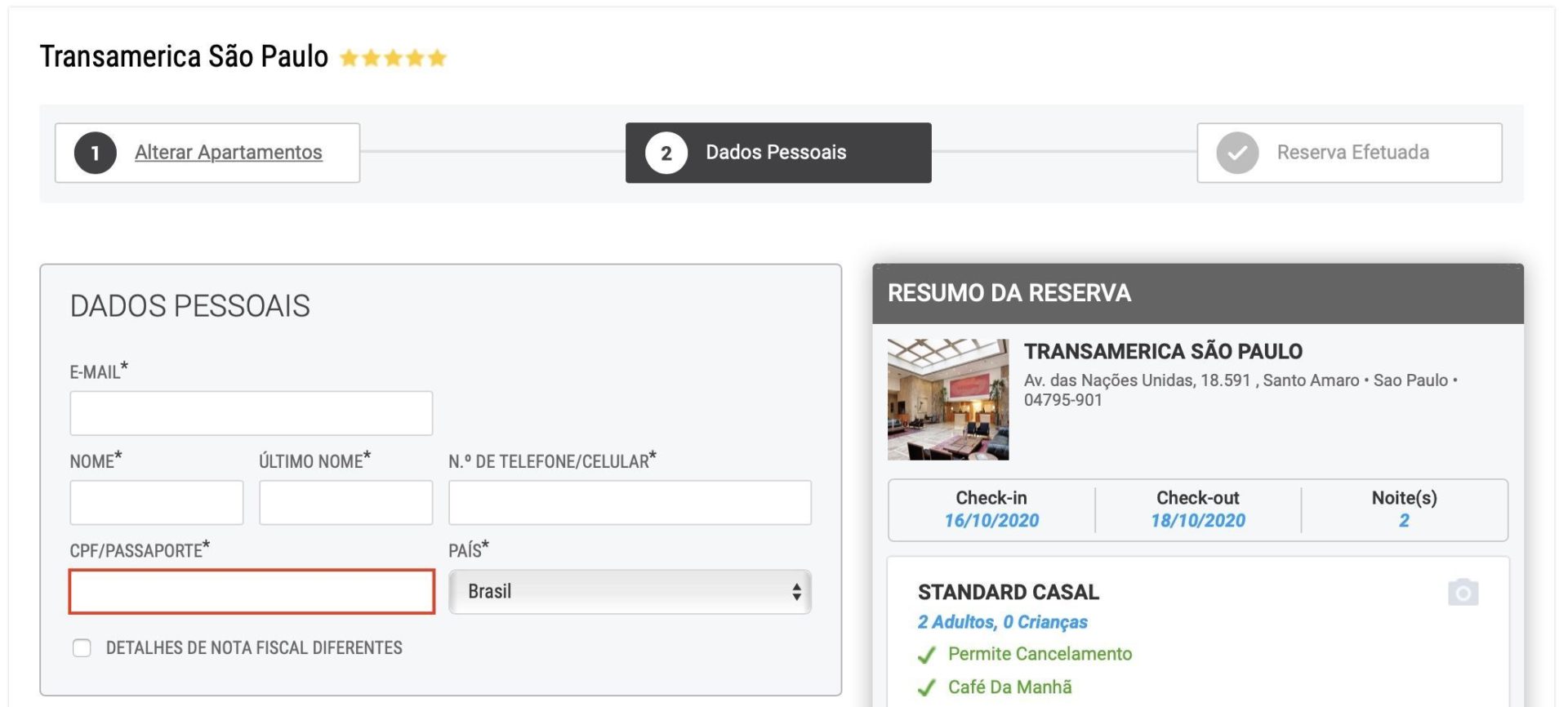Click the Permite Cancelamento green checkmark
Screen dimensions: 1568x707
926,655
